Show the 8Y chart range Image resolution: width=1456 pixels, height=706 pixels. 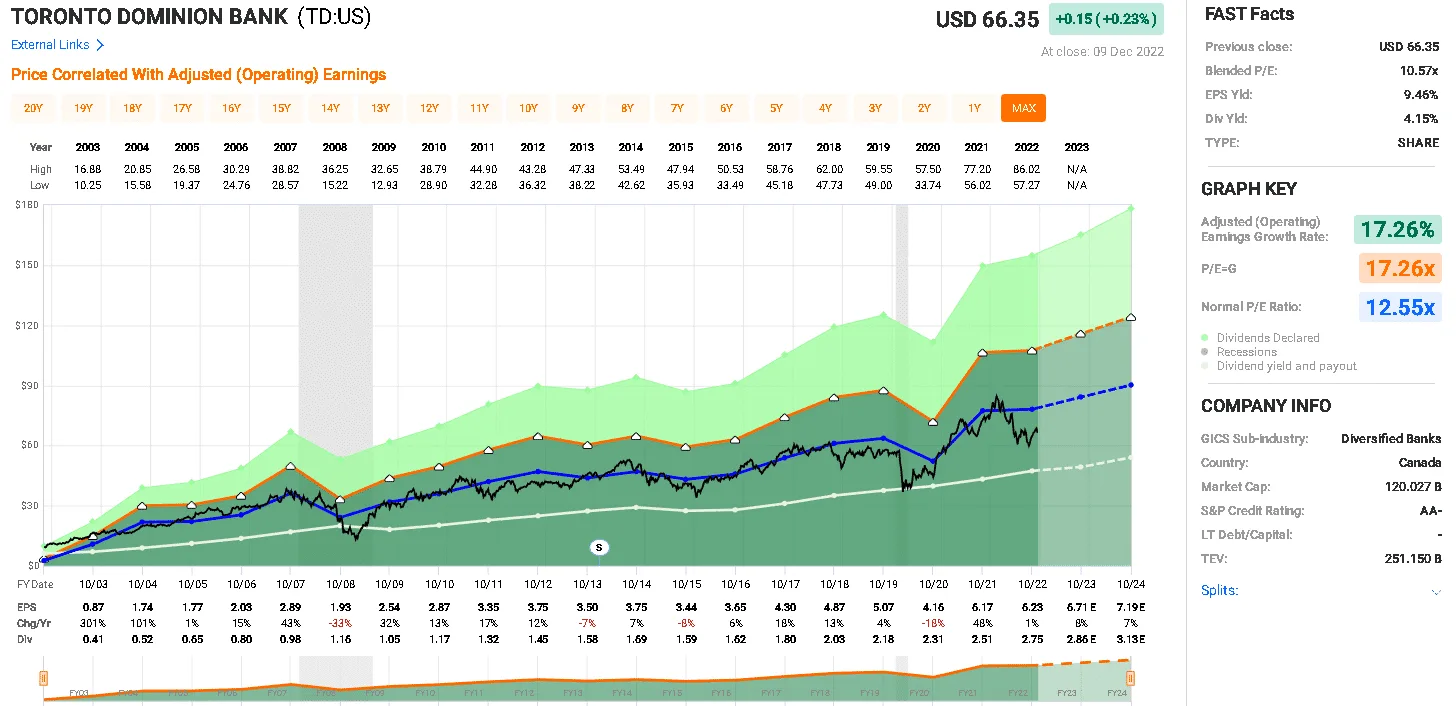(627, 108)
